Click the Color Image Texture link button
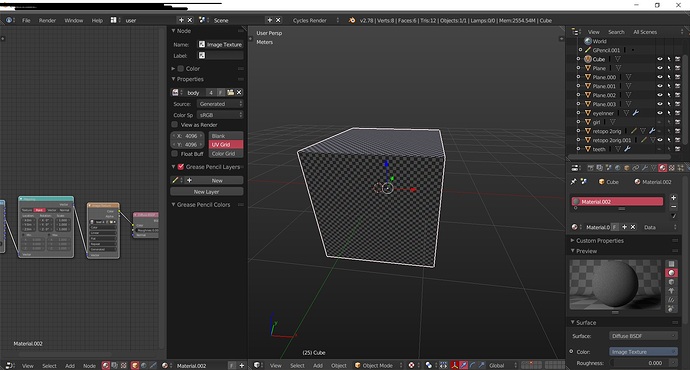 click(x=643, y=352)
